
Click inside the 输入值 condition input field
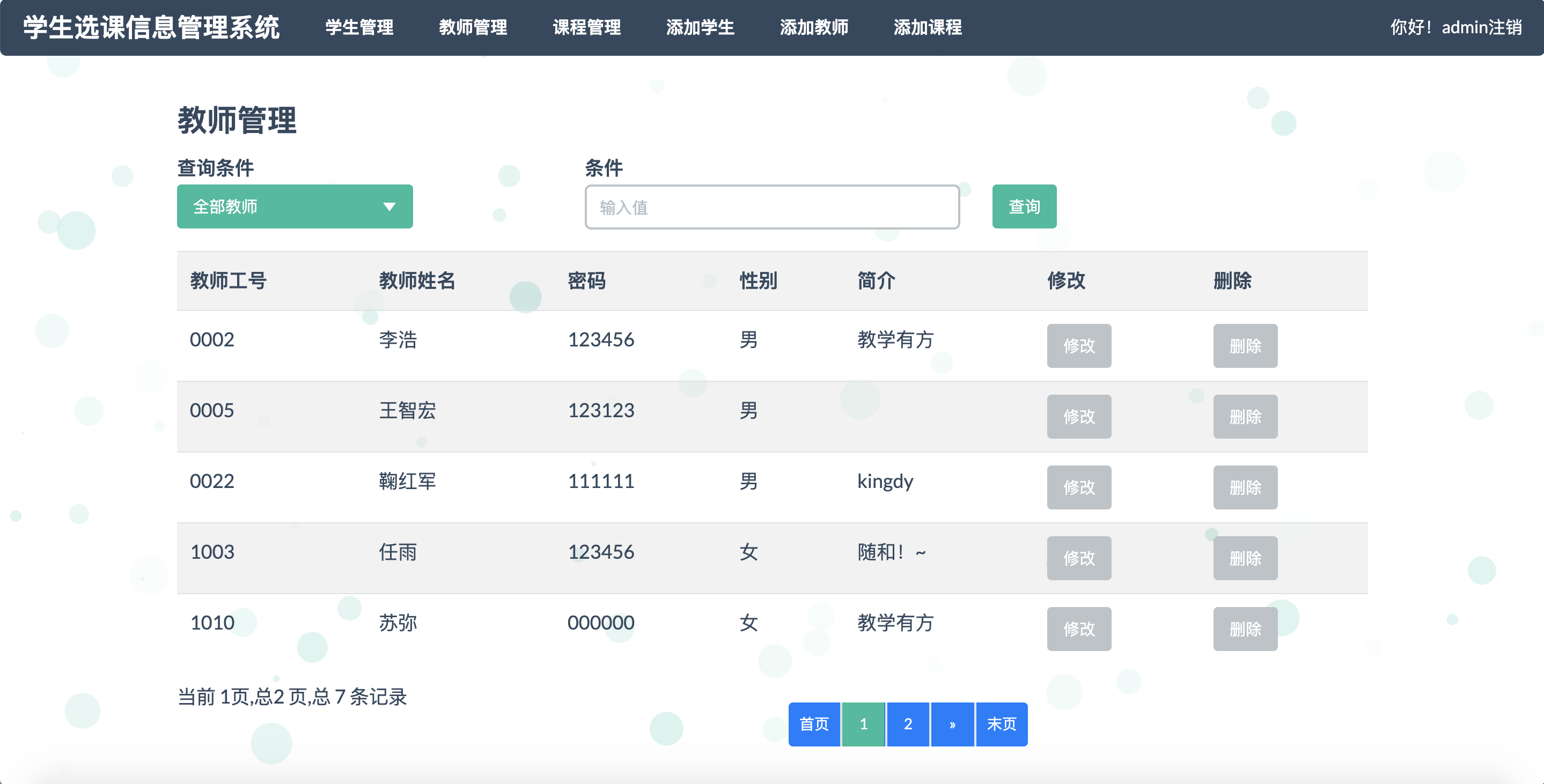(772, 206)
